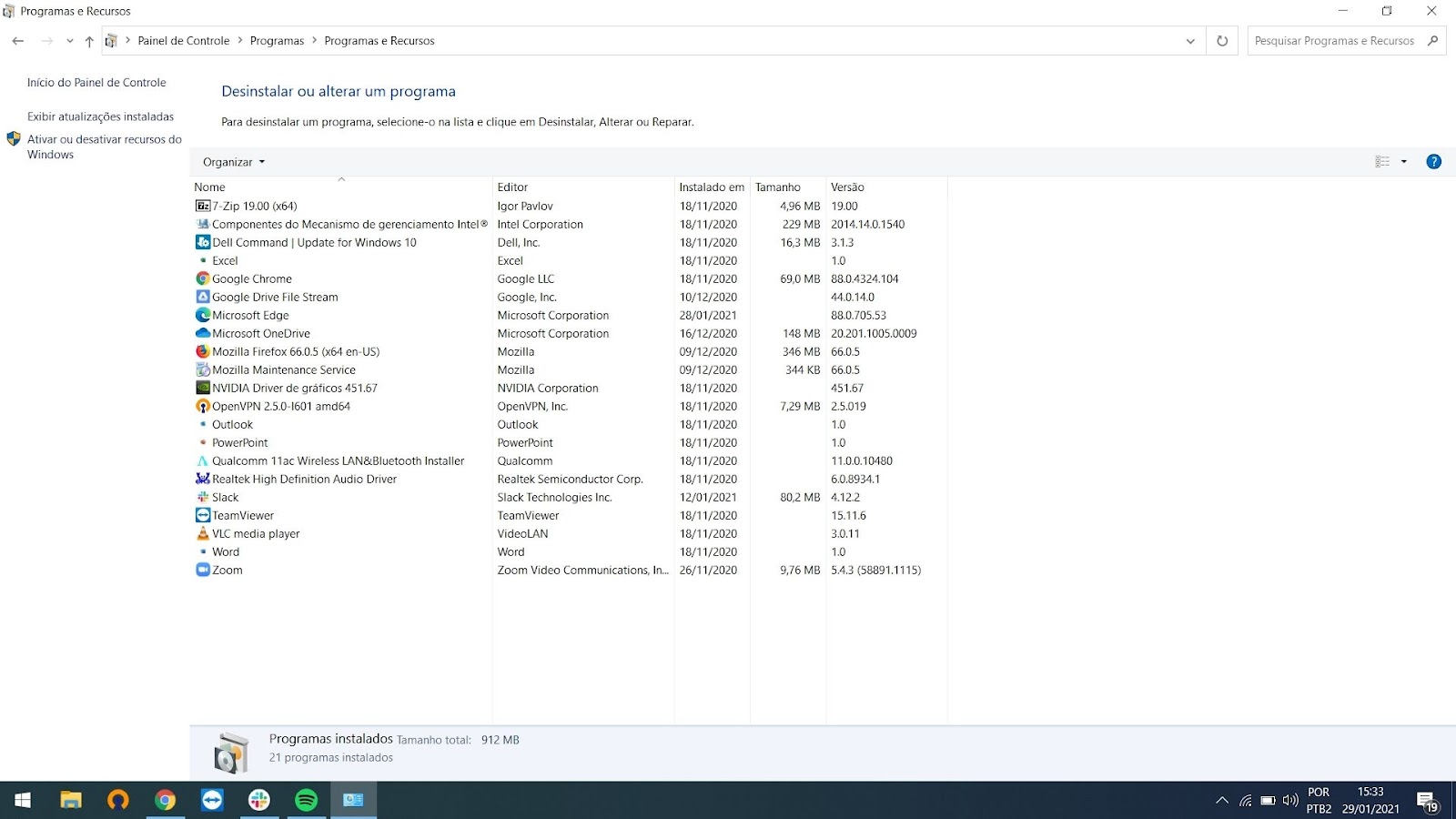
Task: Sort by the Nome column header
Action: (341, 187)
